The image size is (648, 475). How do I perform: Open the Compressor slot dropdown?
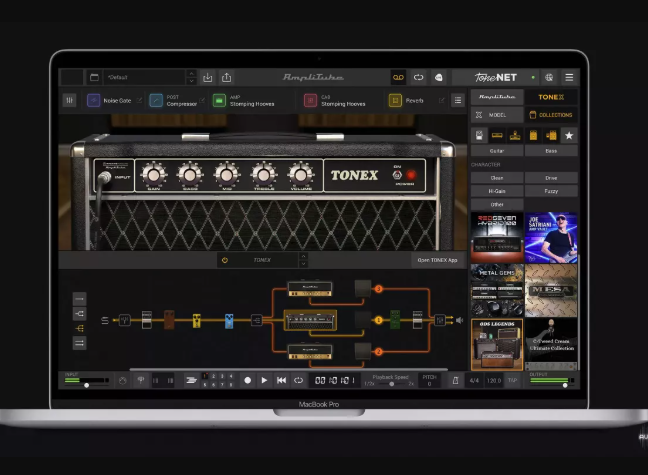(200, 100)
